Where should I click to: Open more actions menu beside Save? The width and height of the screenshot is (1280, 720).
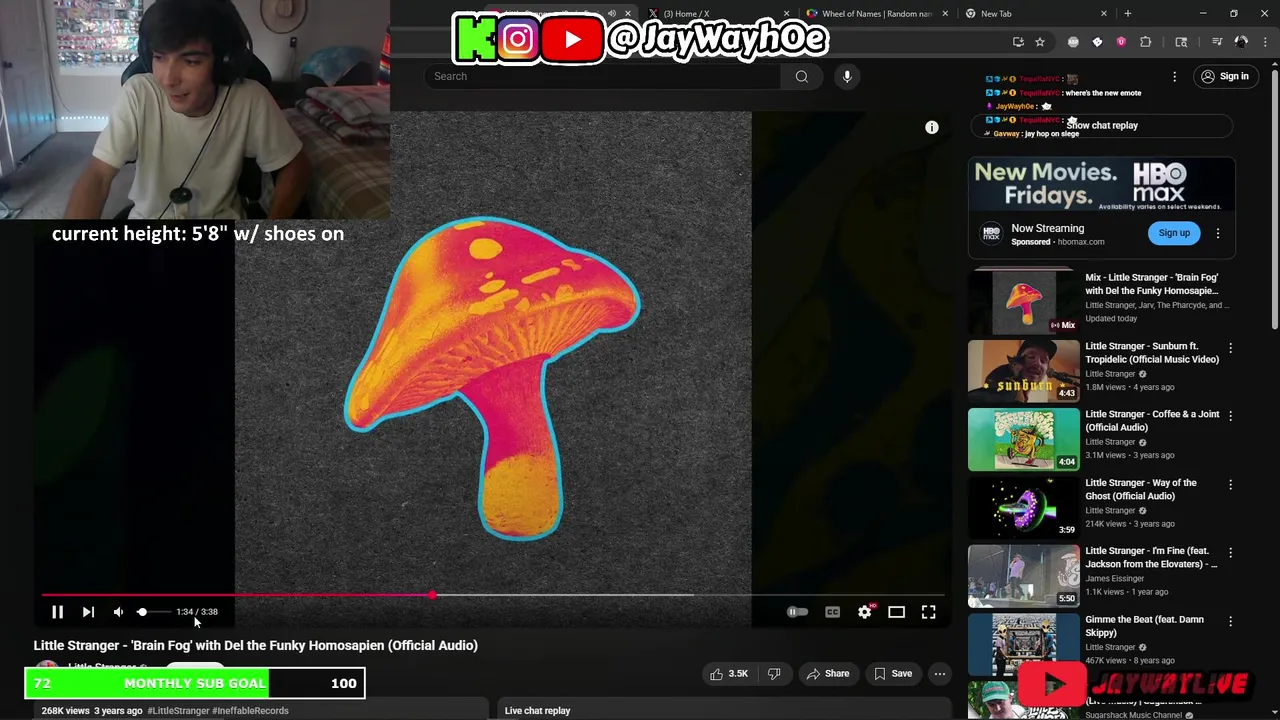pos(940,674)
